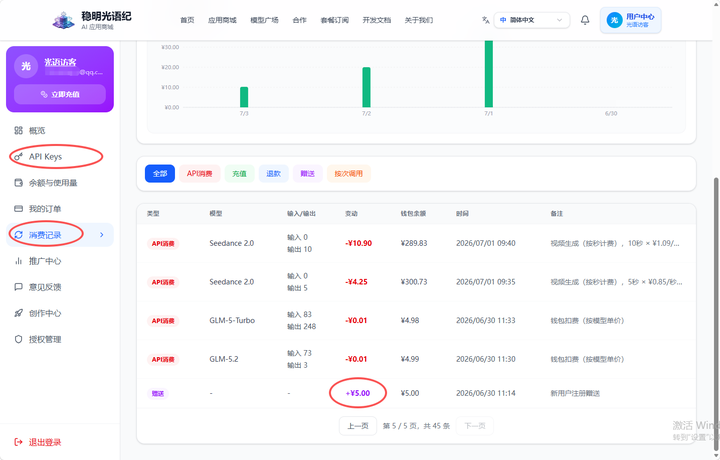Click the GLM-5.2 model cell
This screenshot has width=720, height=460.
[224, 359]
